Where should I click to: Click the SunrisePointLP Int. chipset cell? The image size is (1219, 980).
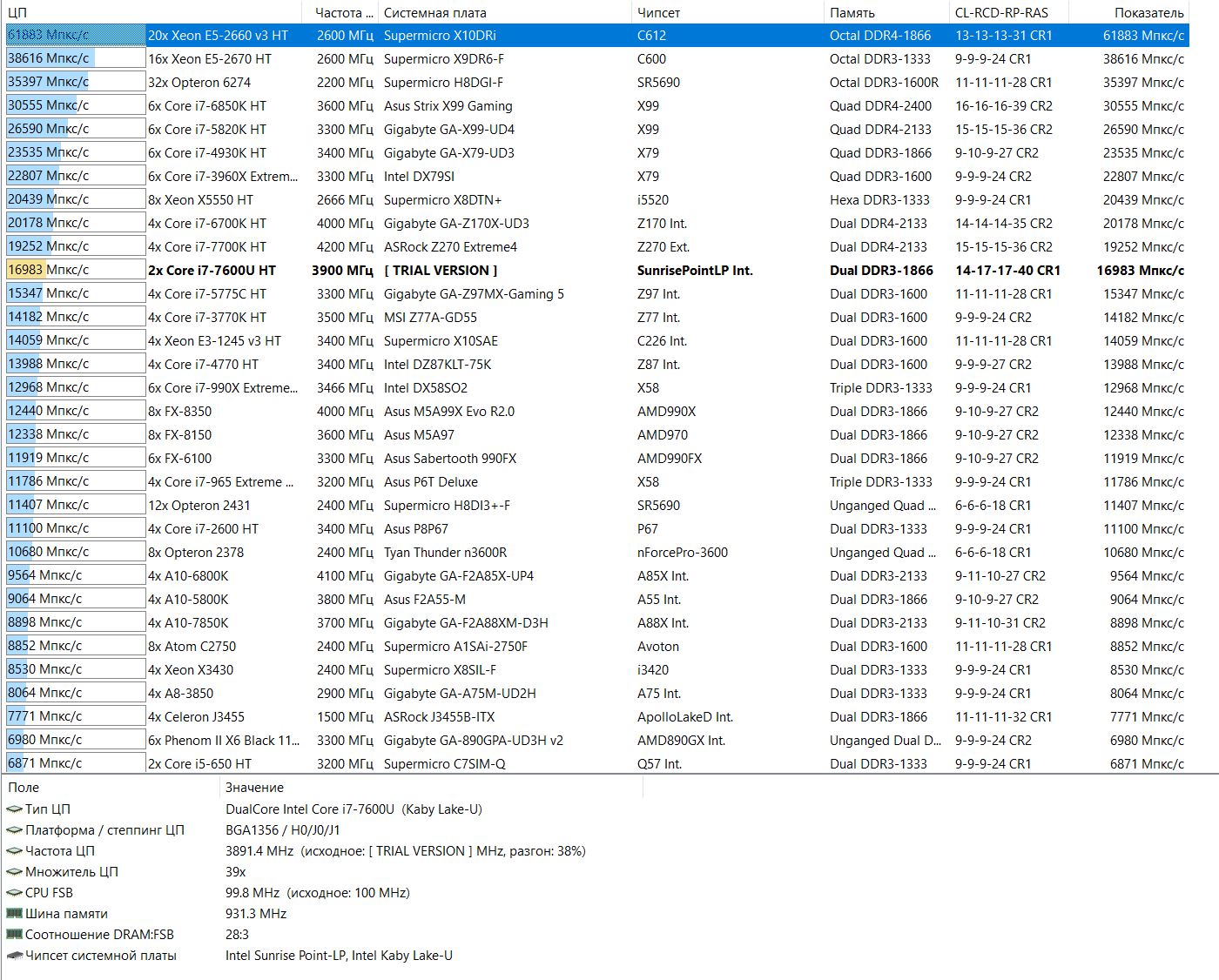[x=695, y=271]
